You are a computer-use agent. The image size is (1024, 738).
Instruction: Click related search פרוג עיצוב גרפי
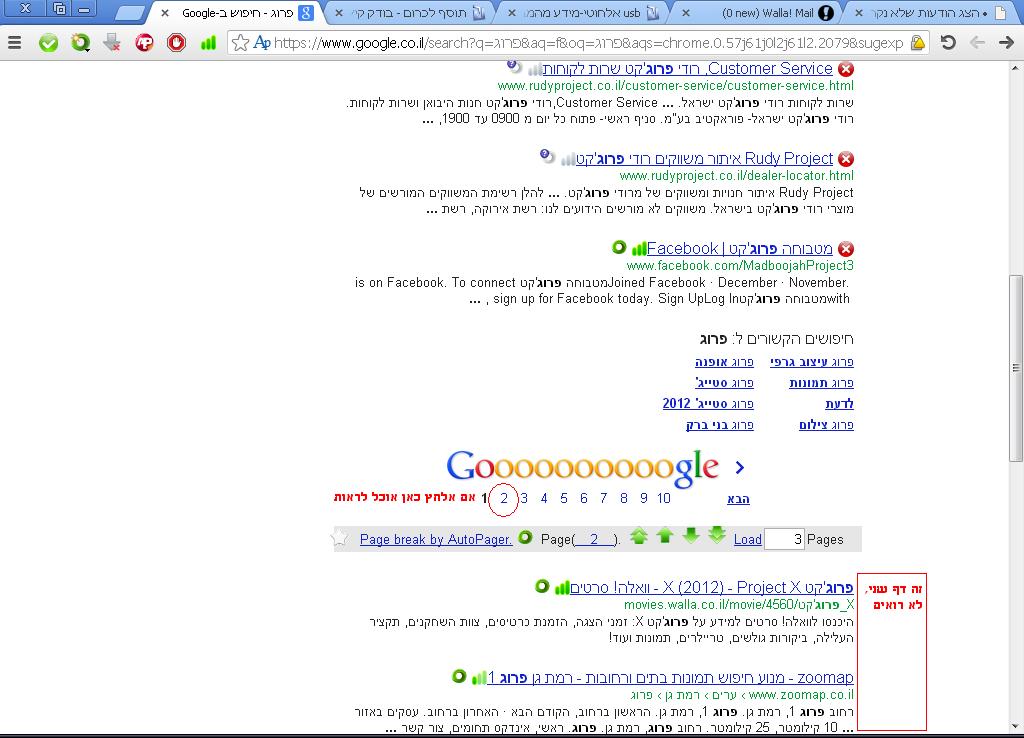coord(812,362)
